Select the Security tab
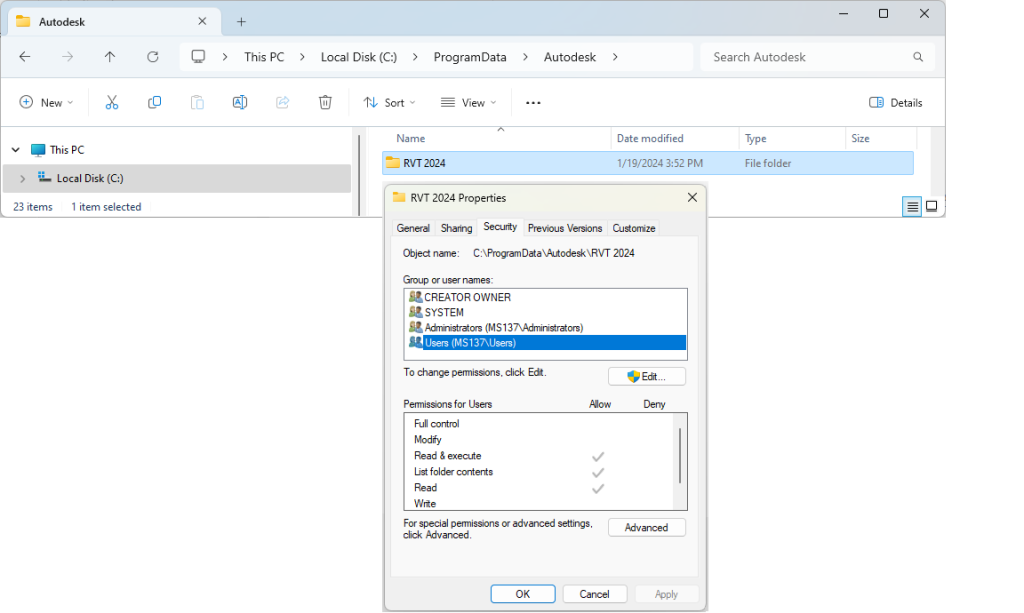1024x613 pixels. (x=500, y=227)
